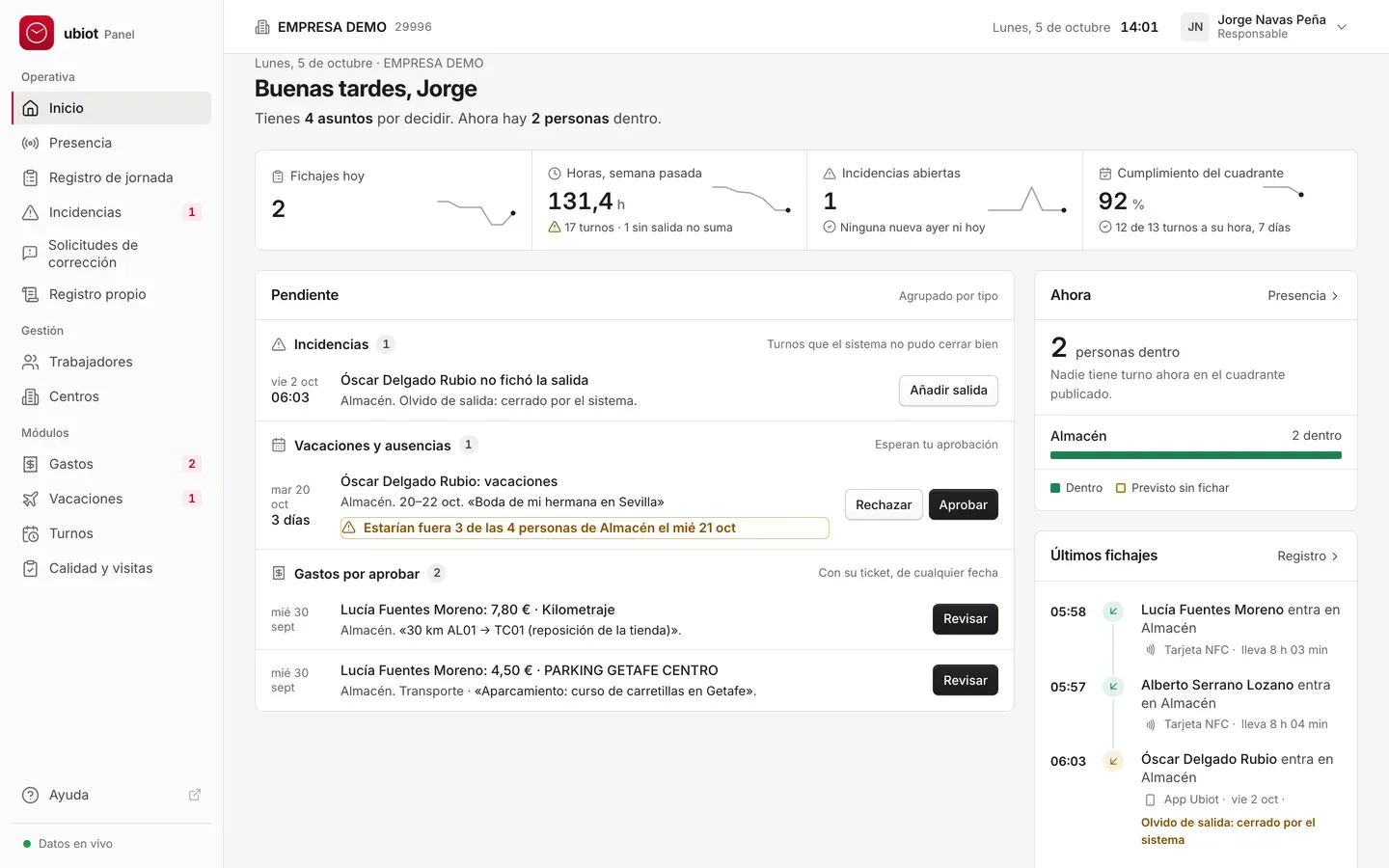Image resolution: width=1389 pixels, height=868 pixels.
Task: Open Inicio in the sidebar
Action: [112, 108]
